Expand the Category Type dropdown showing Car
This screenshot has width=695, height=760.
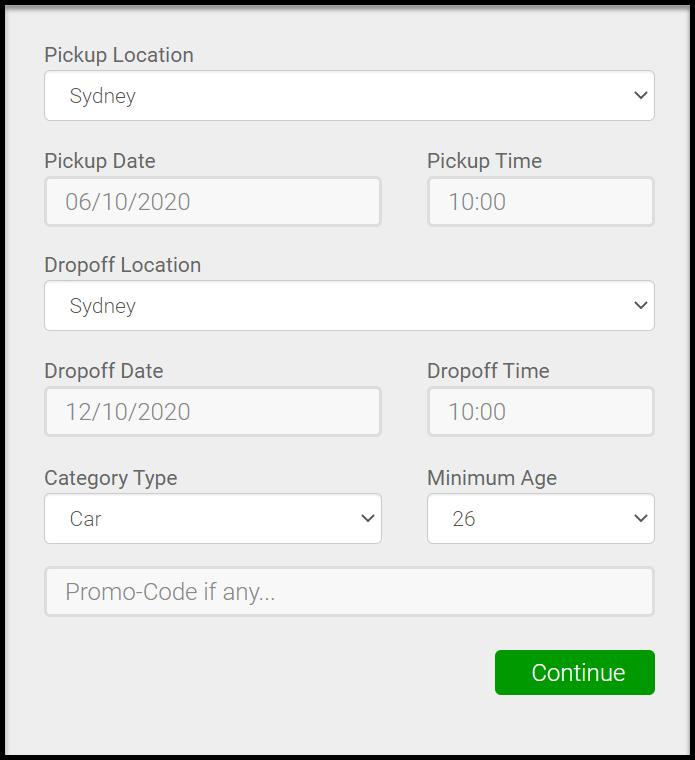212,519
